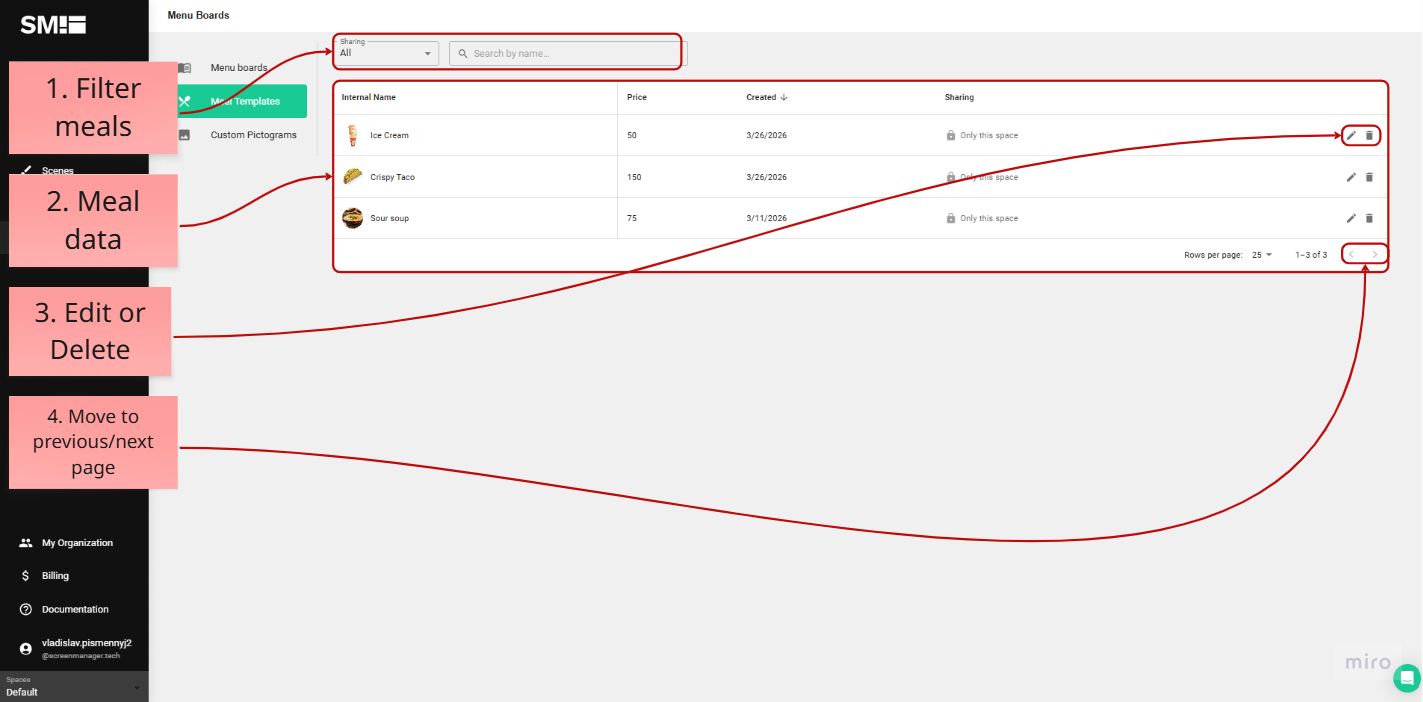Delete the Crispy Taco using the trash icon
This screenshot has width=1423, height=702.
[1369, 176]
